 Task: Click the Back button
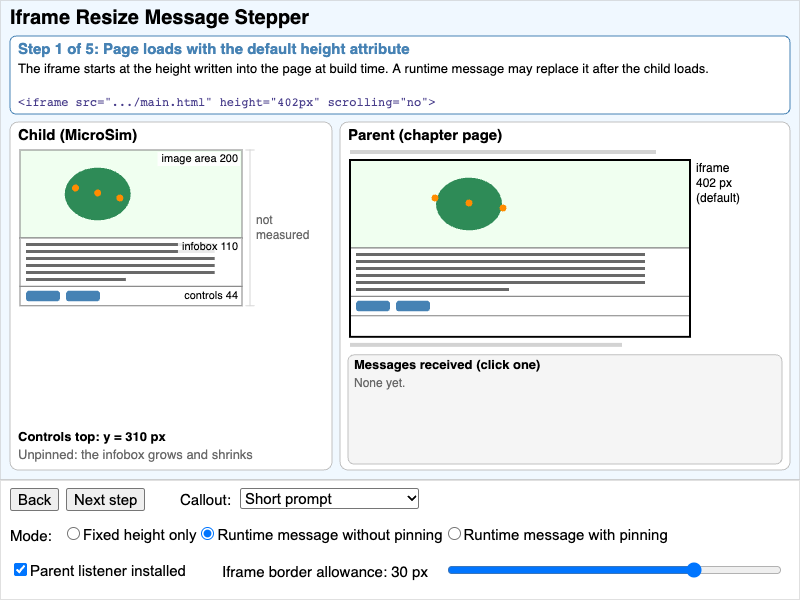tap(34, 499)
